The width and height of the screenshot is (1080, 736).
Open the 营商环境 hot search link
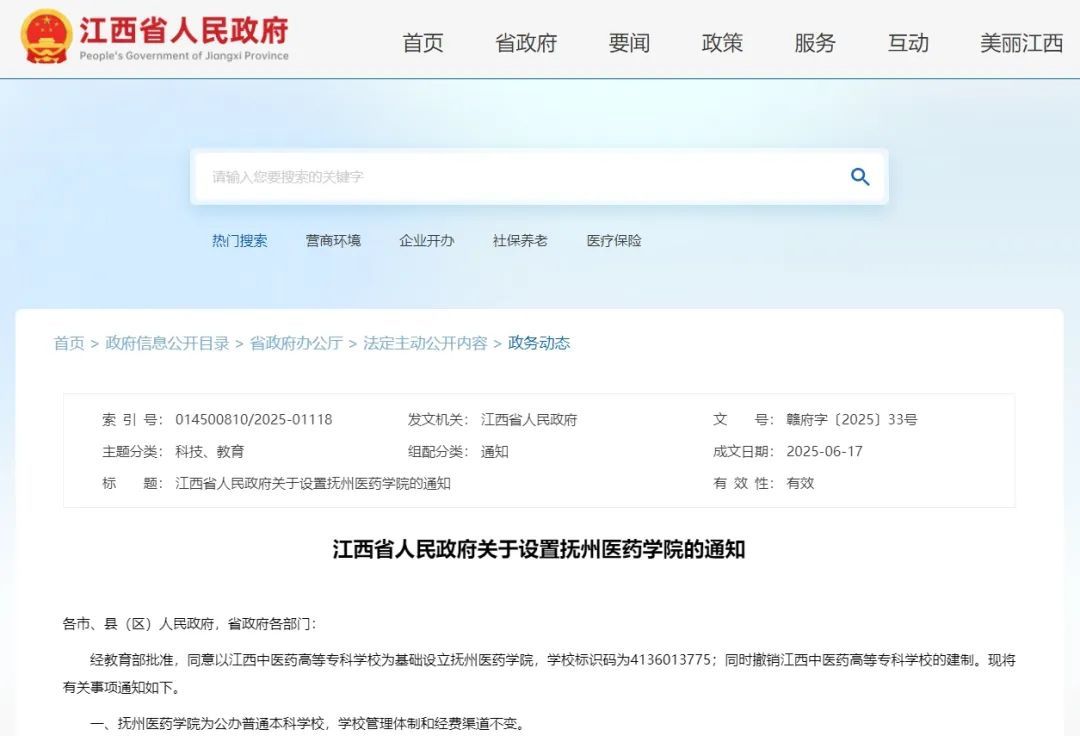click(333, 240)
